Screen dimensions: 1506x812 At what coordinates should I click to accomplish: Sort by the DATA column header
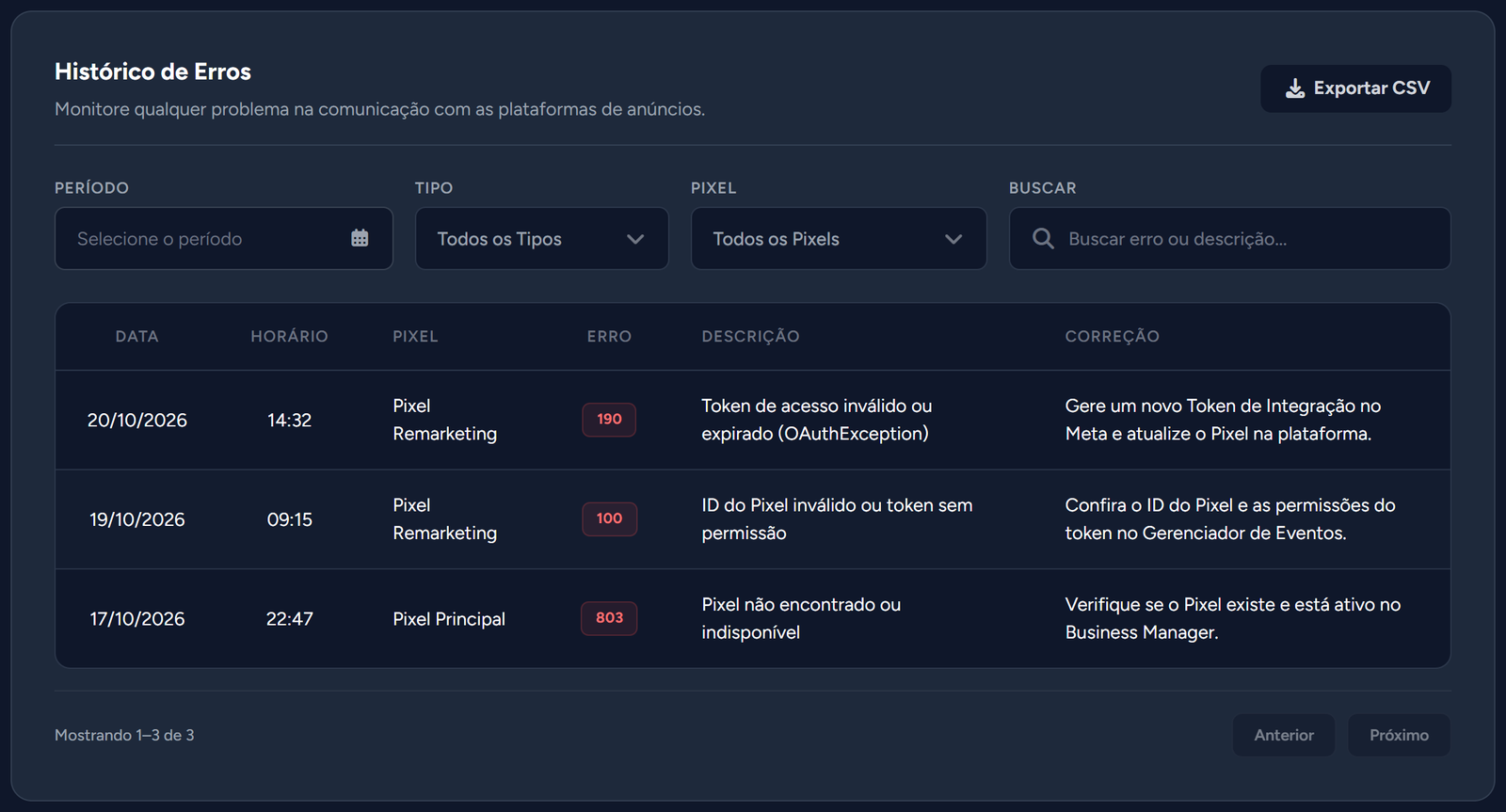137,337
